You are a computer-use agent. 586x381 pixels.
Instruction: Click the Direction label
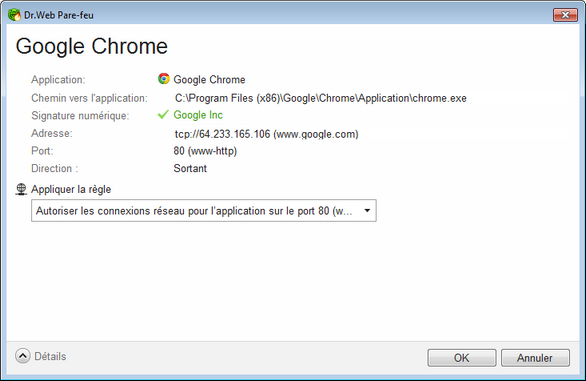pos(55,168)
